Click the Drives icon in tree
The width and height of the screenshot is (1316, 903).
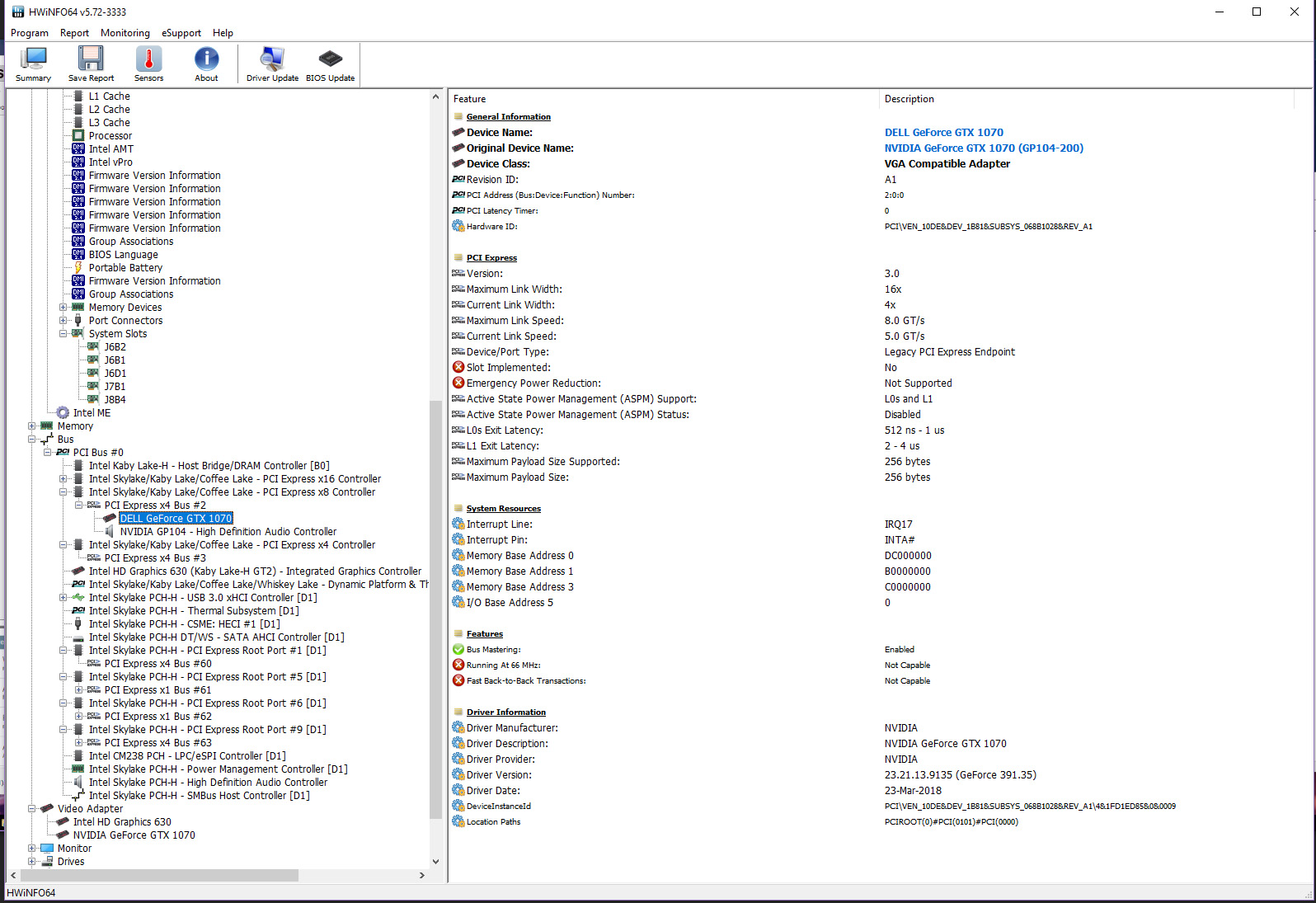pyautogui.click(x=47, y=862)
